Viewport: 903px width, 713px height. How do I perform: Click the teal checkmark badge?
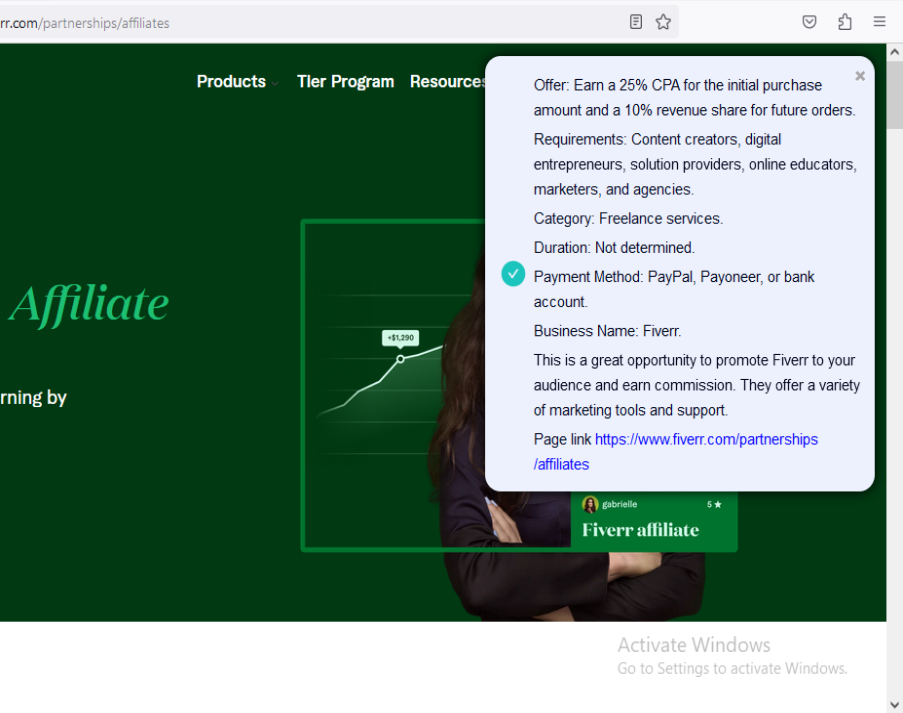pyautogui.click(x=513, y=274)
